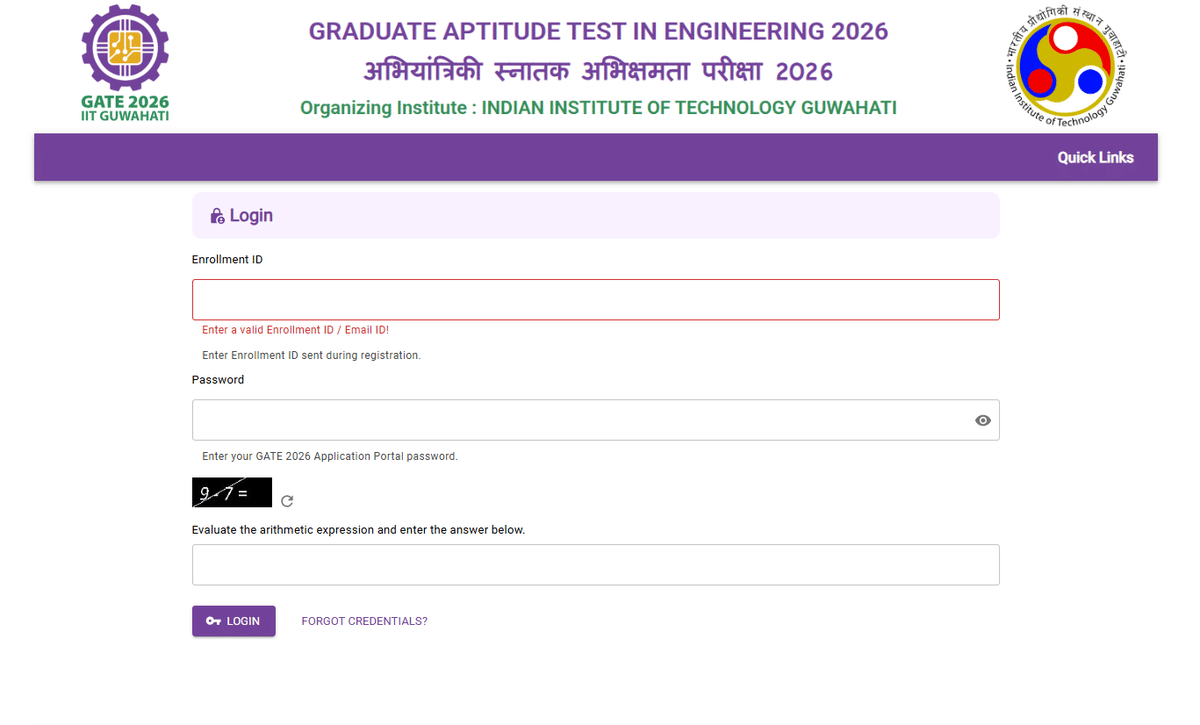Screen dimensions: 1200x725
Task: Click the key icon inside the LOGIN button
Action: (212, 620)
